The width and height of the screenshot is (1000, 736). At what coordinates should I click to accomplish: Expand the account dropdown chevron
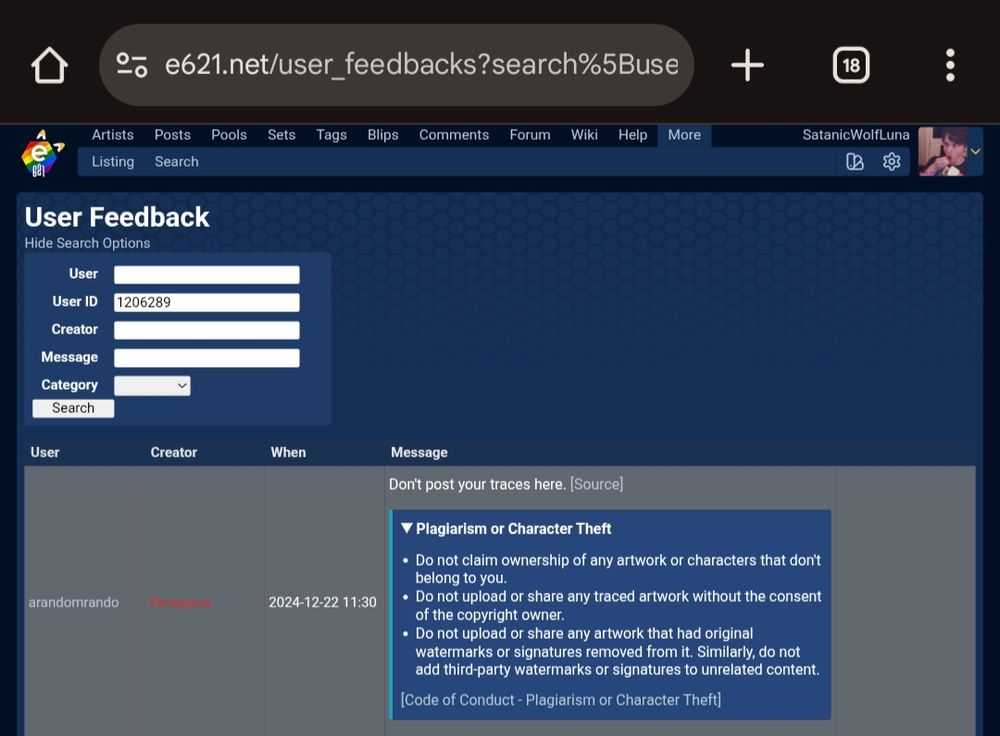(x=975, y=152)
